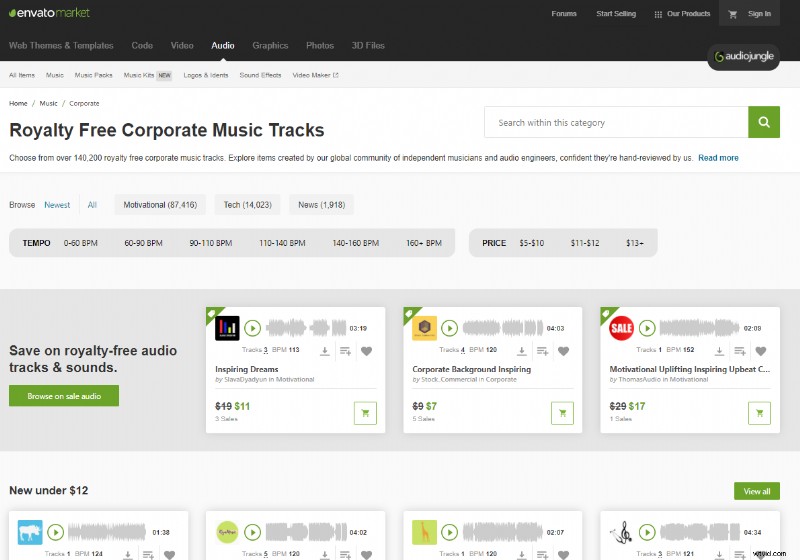
Task: Download preview of Motivational Uplifting track
Action: (719, 351)
